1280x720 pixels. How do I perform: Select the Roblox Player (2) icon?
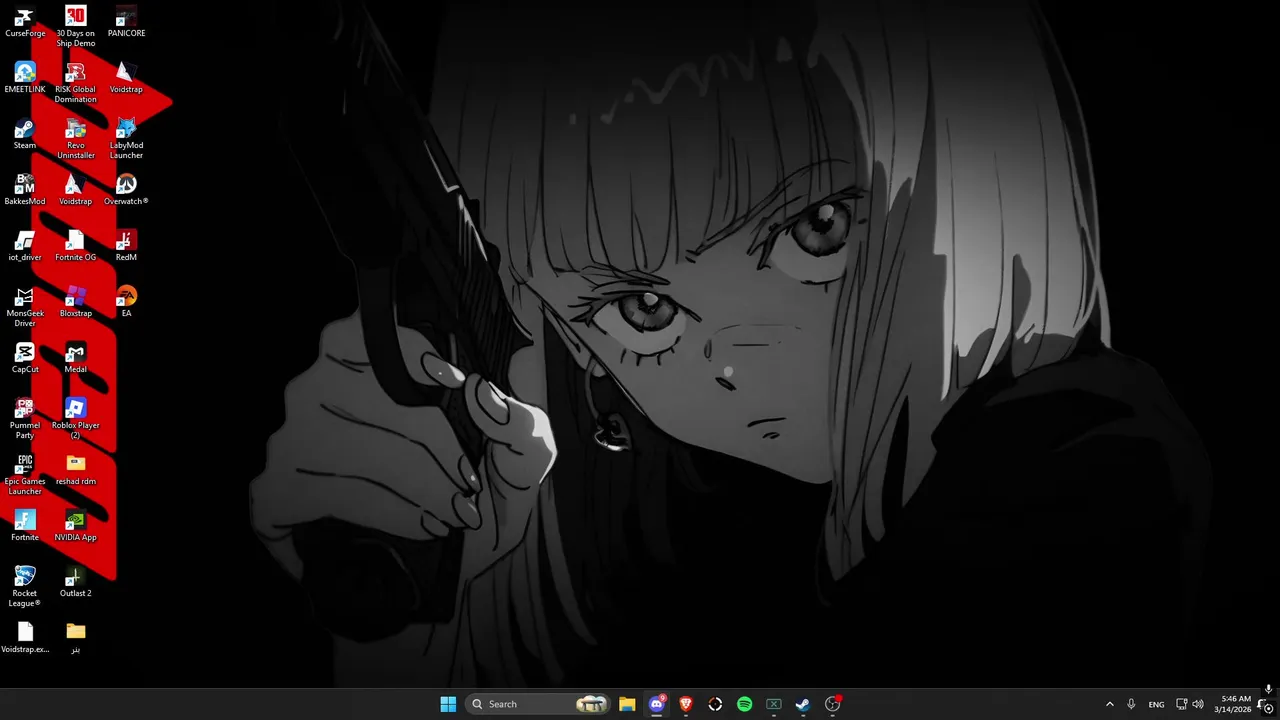click(76, 419)
